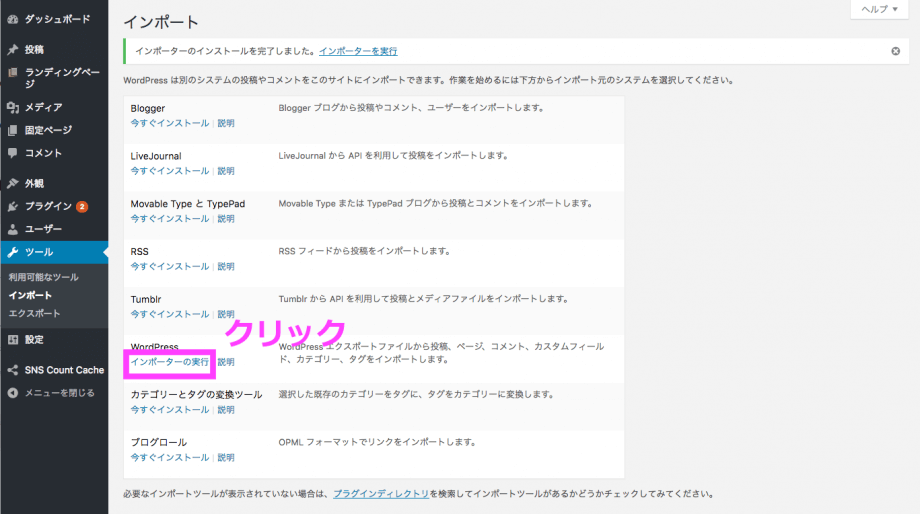Open the ツール menu in sidebar
The height and width of the screenshot is (514, 920).
click(40, 252)
